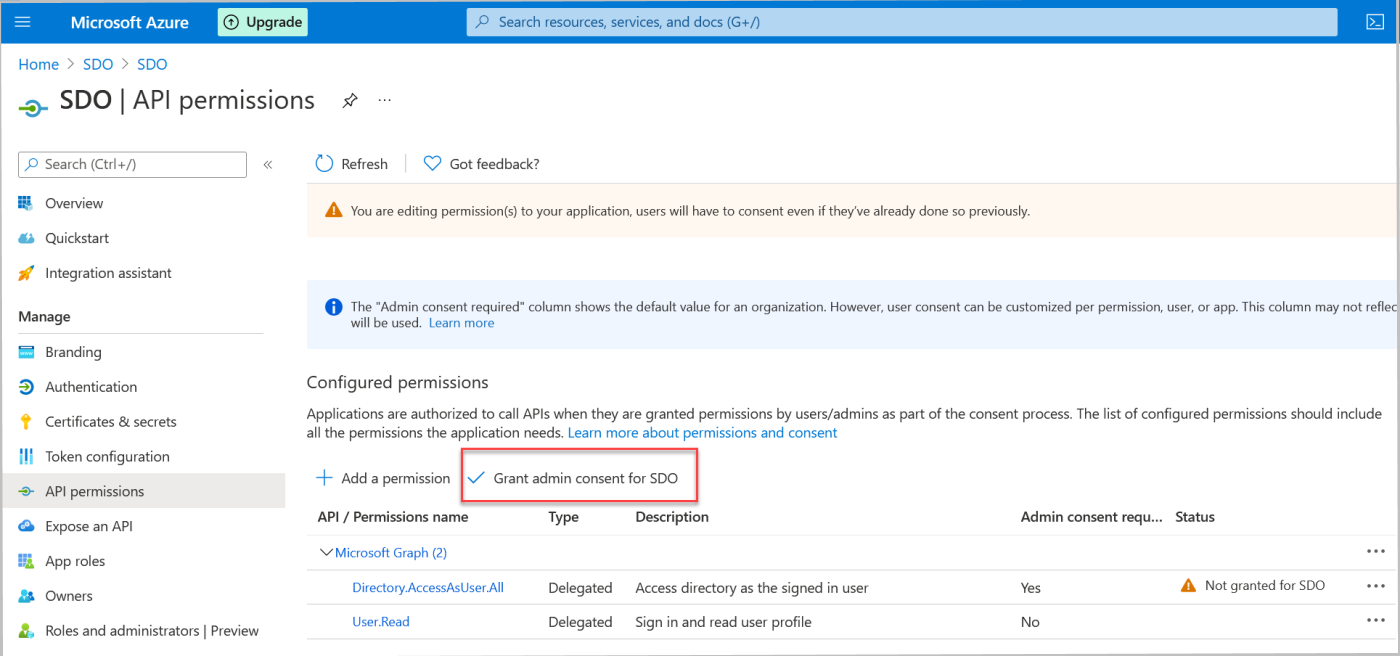Click the Status column header
This screenshot has height=656, width=1400.
1195,517
